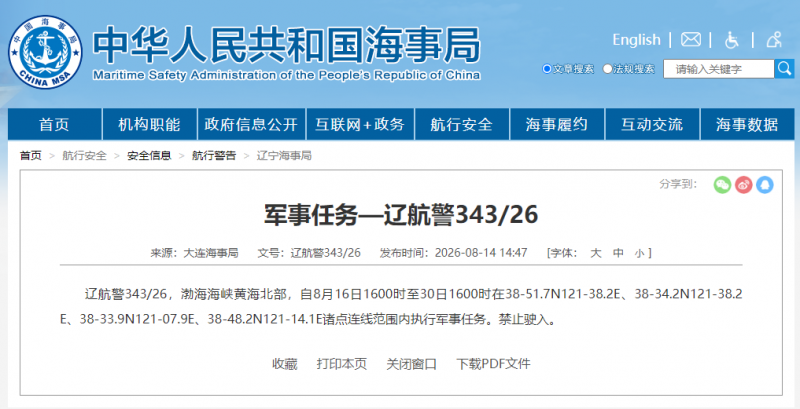Click coordinate 38-48.2N121-14.1E in article
The width and height of the screenshot is (800, 409).
point(263,320)
